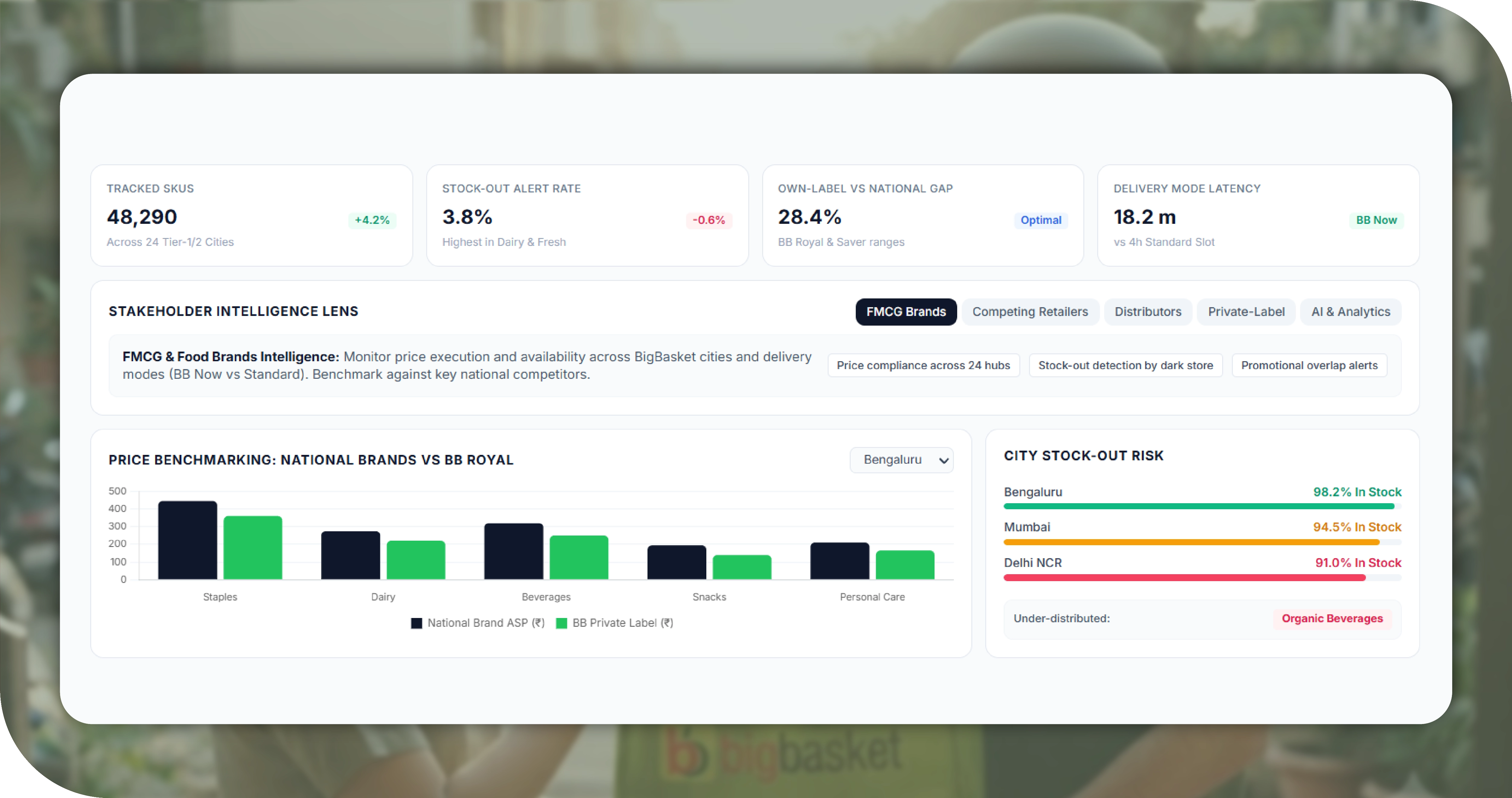
Task: Click the 'Personal Care' axis label
Action: click(x=872, y=597)
